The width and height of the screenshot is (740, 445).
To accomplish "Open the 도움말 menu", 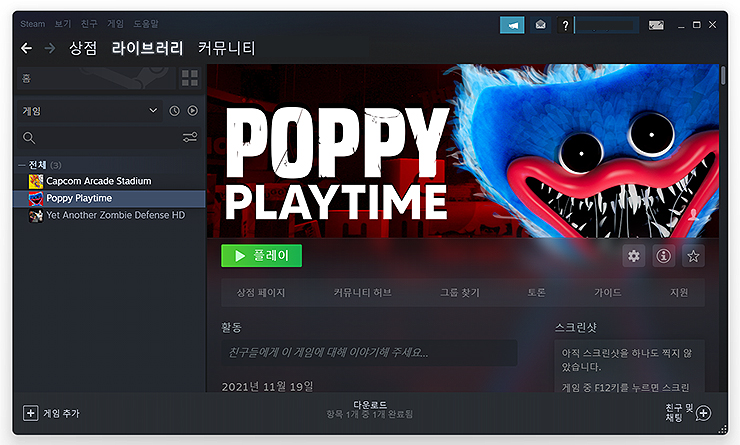I will 146,24.
